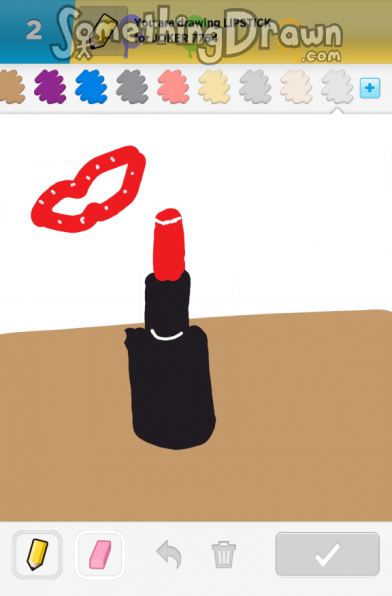This screenshot has height=596, width=392.
Task: Tap 'You are drawing LIPSTICK' prompt text
Action: click(x=202, y=23)
